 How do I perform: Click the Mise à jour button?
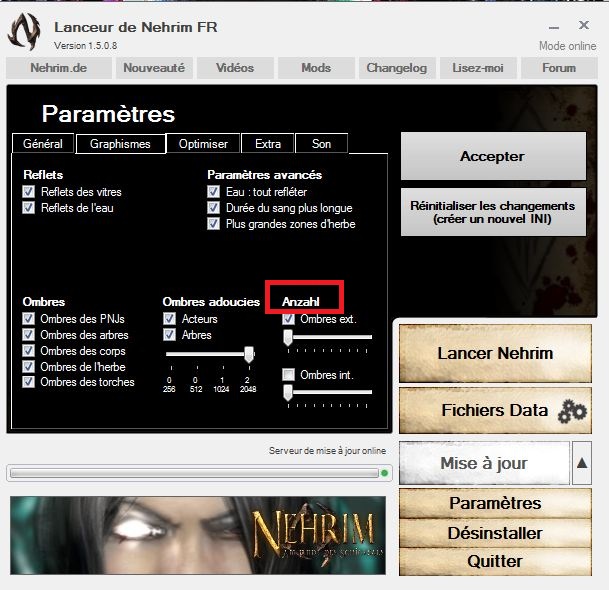pos(484,463)
